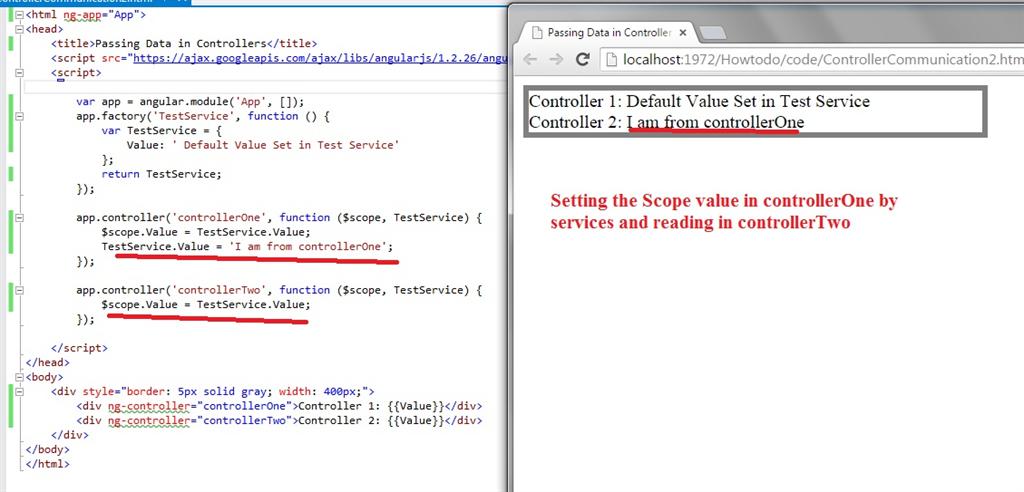Go back in the Chrome browser

click(530, 60)
